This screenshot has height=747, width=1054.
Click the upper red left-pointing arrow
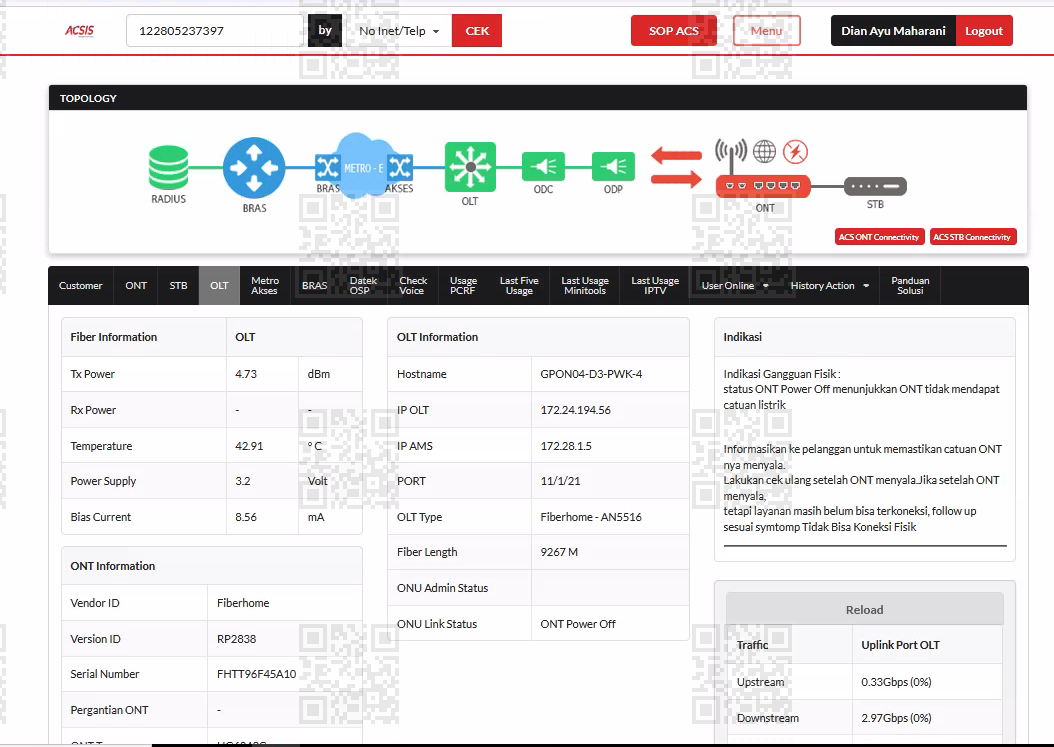677,156
